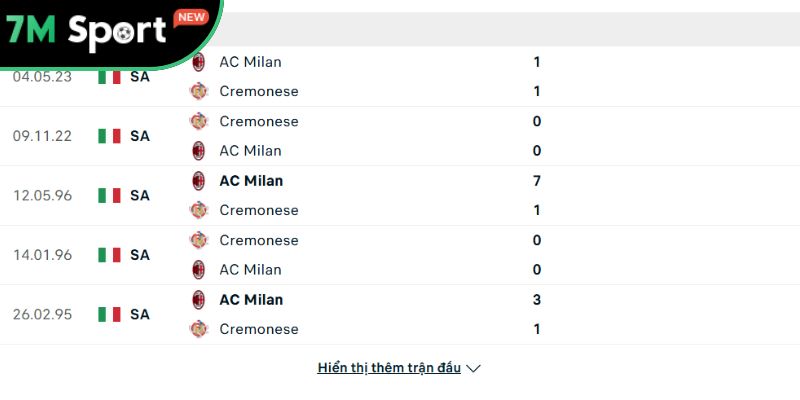Screen dimensions: 800x400
Task: Click the Cremonese crest in the 12.05.96 match
Action: (x=199, y=210)
